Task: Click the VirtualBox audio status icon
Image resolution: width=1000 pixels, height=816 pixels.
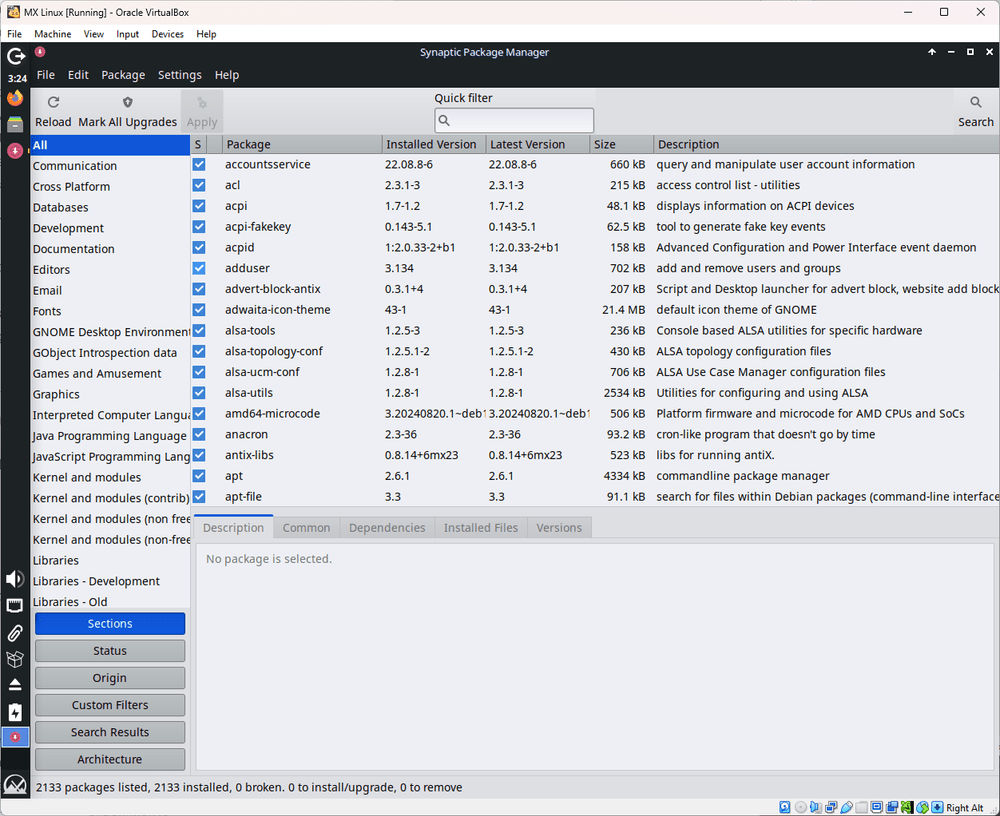Action: coord(816,807)
